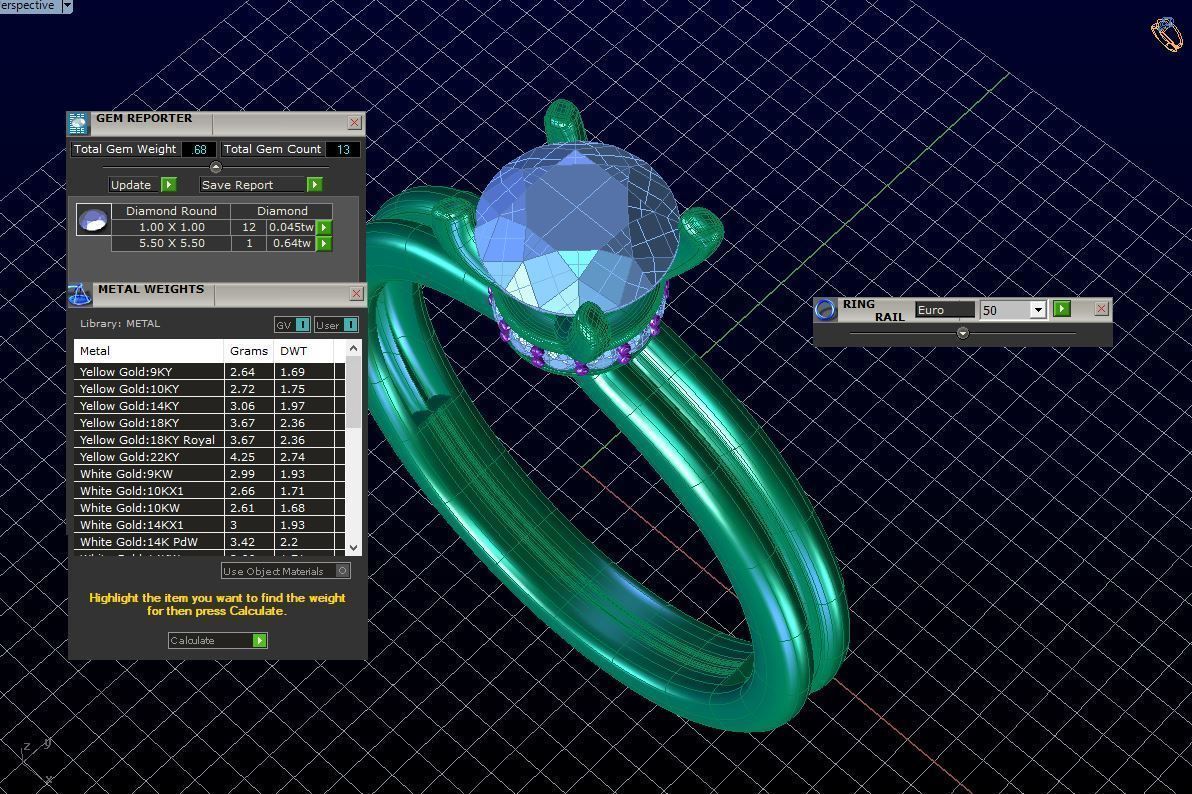Click the Update green arrow

[169, 185]
